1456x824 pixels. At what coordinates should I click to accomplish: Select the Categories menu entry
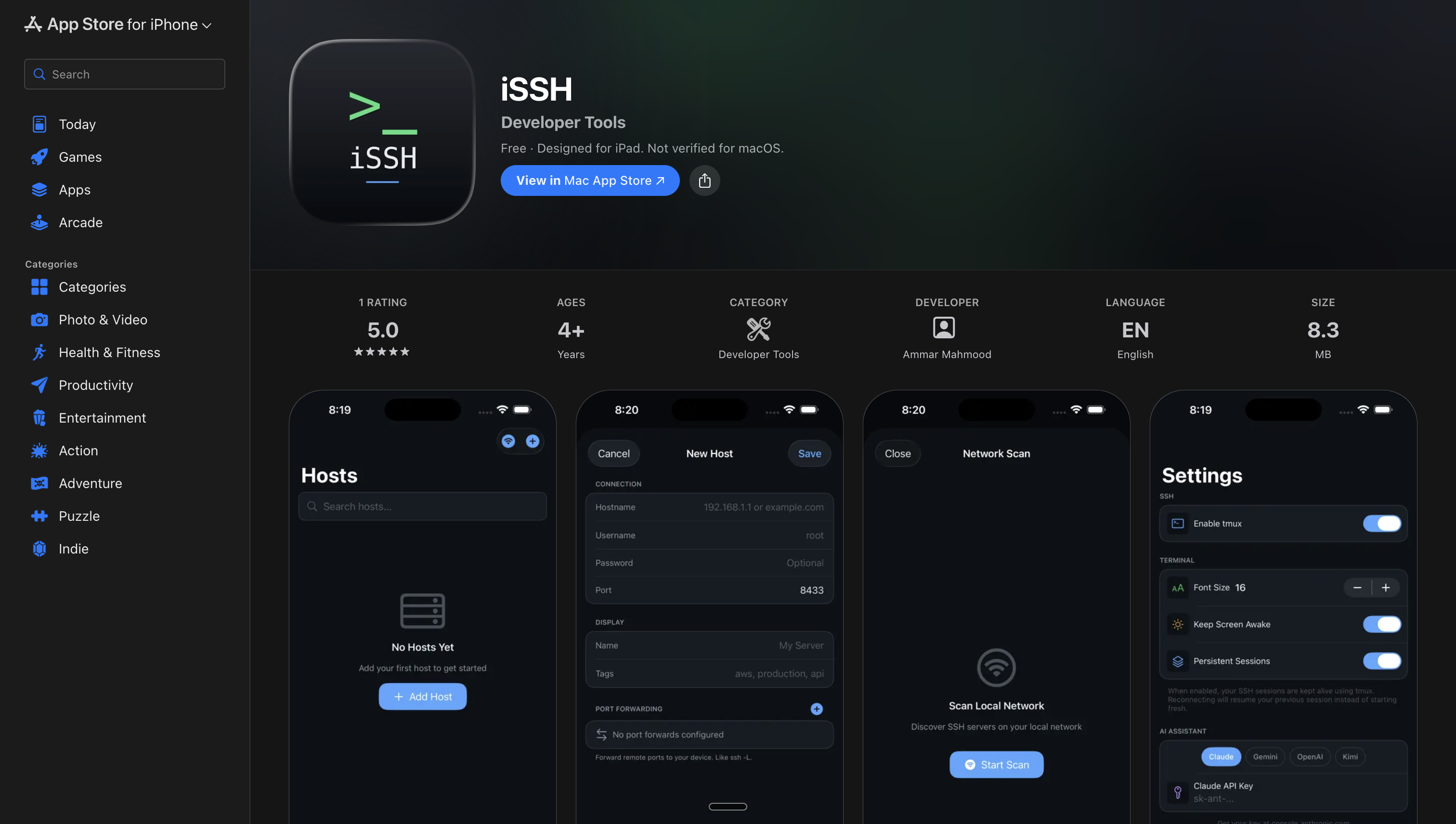pos(92,286)
